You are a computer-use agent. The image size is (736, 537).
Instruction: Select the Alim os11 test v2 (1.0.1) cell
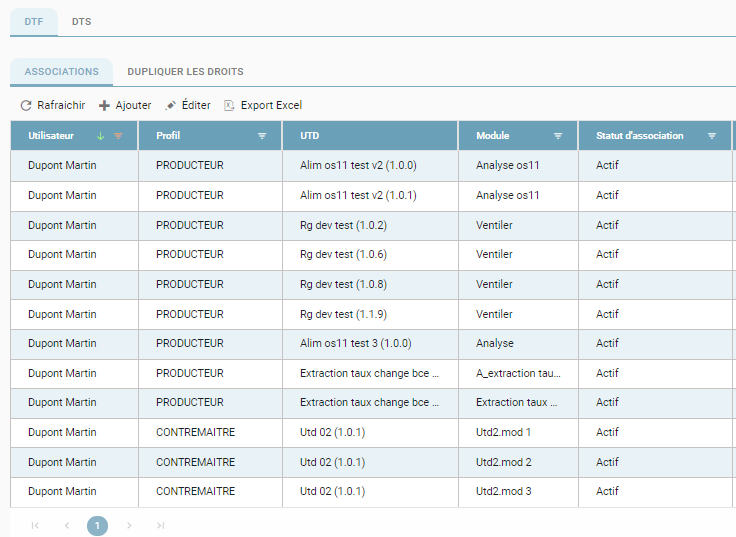coord(370,196)
